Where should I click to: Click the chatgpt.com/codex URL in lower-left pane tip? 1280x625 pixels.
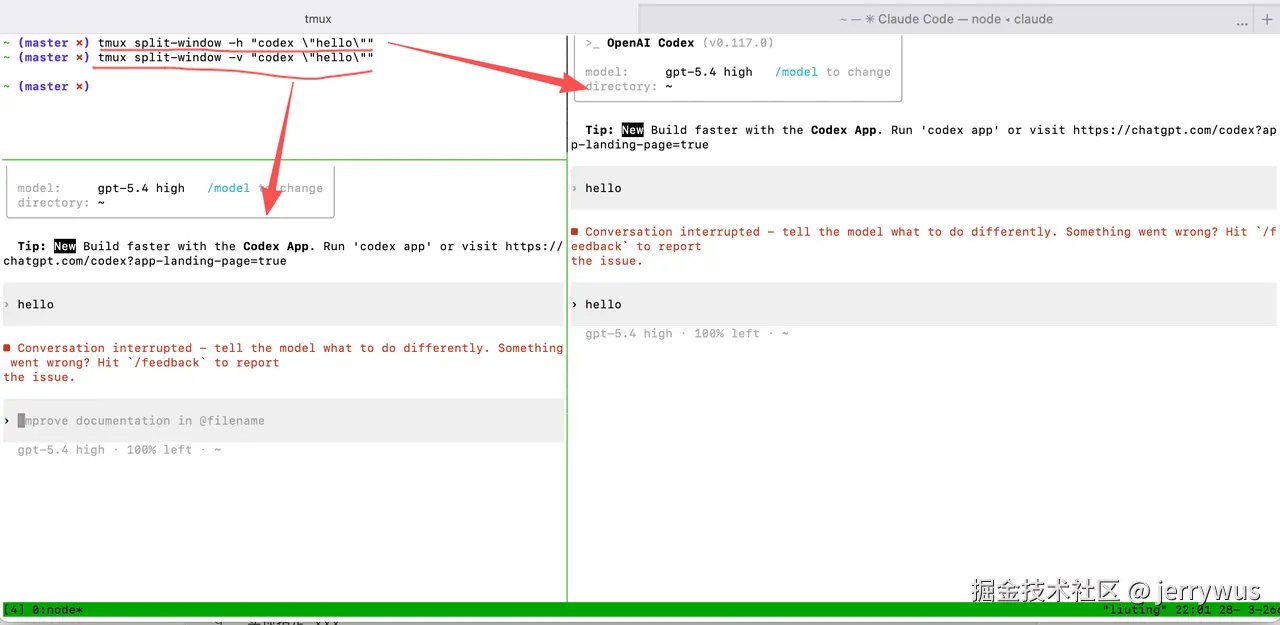283,254
